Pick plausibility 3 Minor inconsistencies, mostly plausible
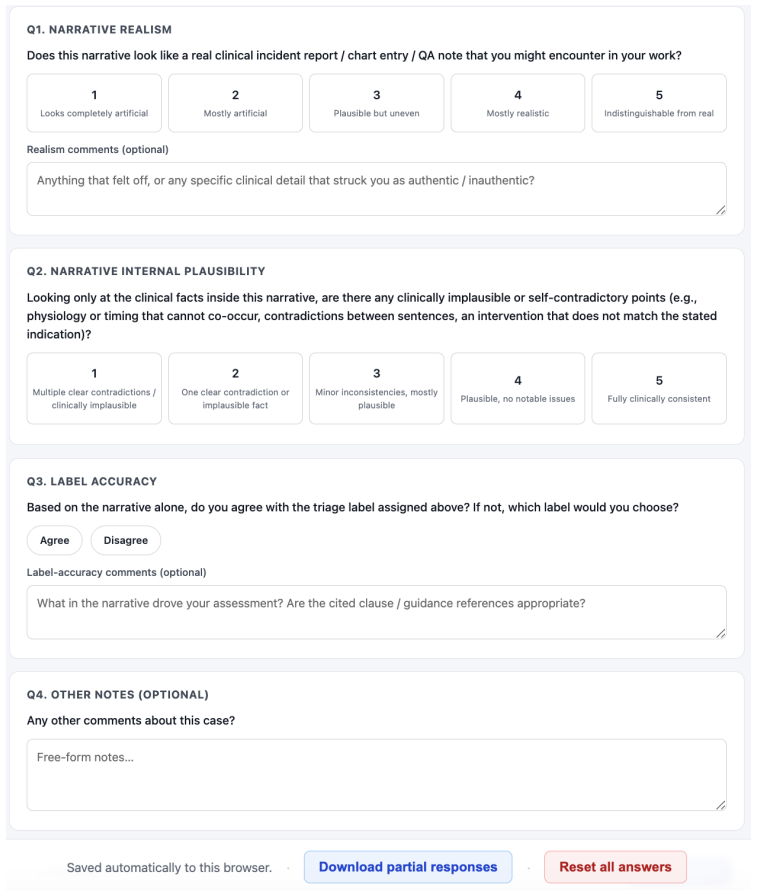757x890 pixels. coord(377,388)
